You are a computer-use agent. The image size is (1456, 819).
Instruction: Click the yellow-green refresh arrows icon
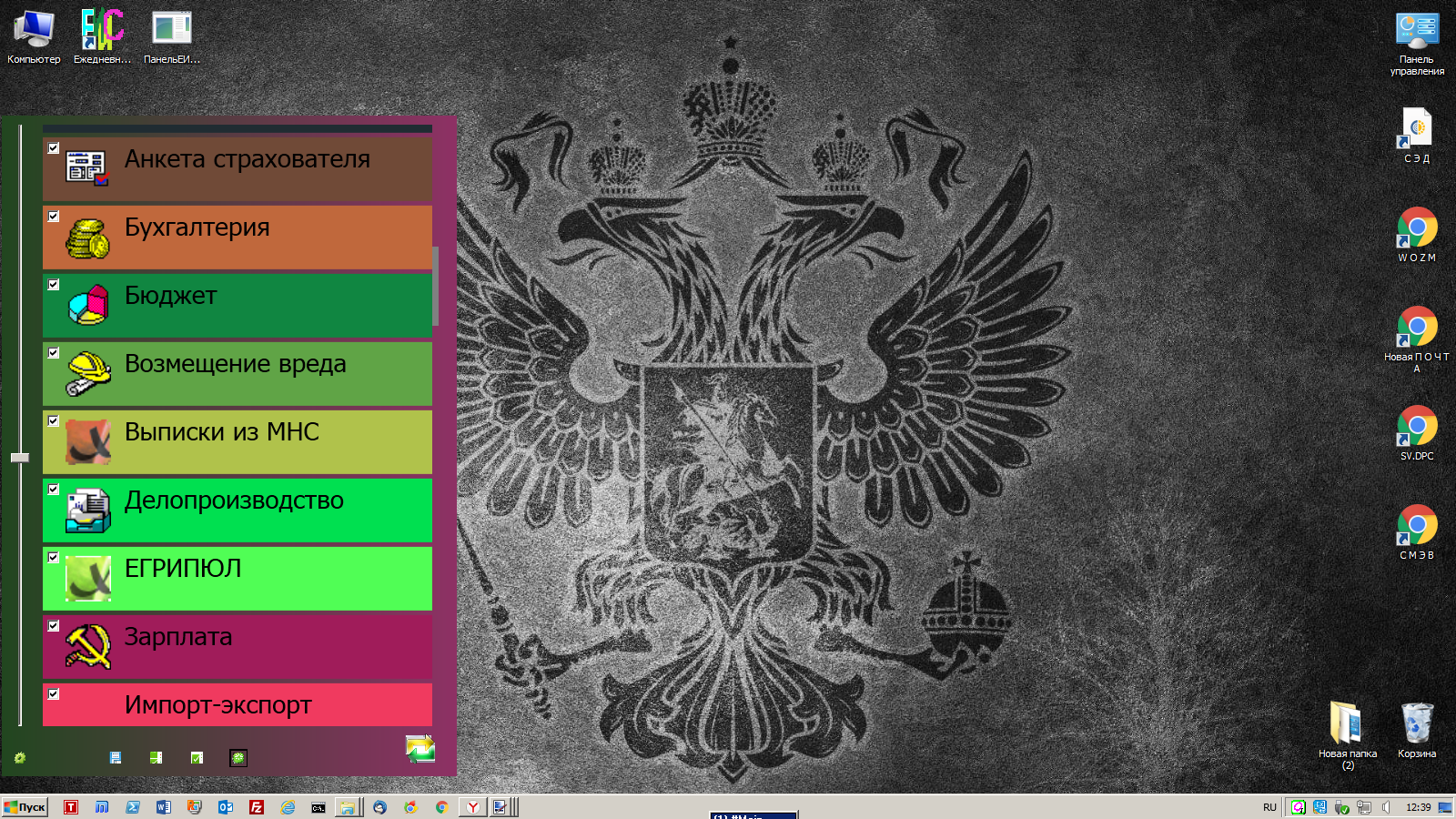coord(420,749)
